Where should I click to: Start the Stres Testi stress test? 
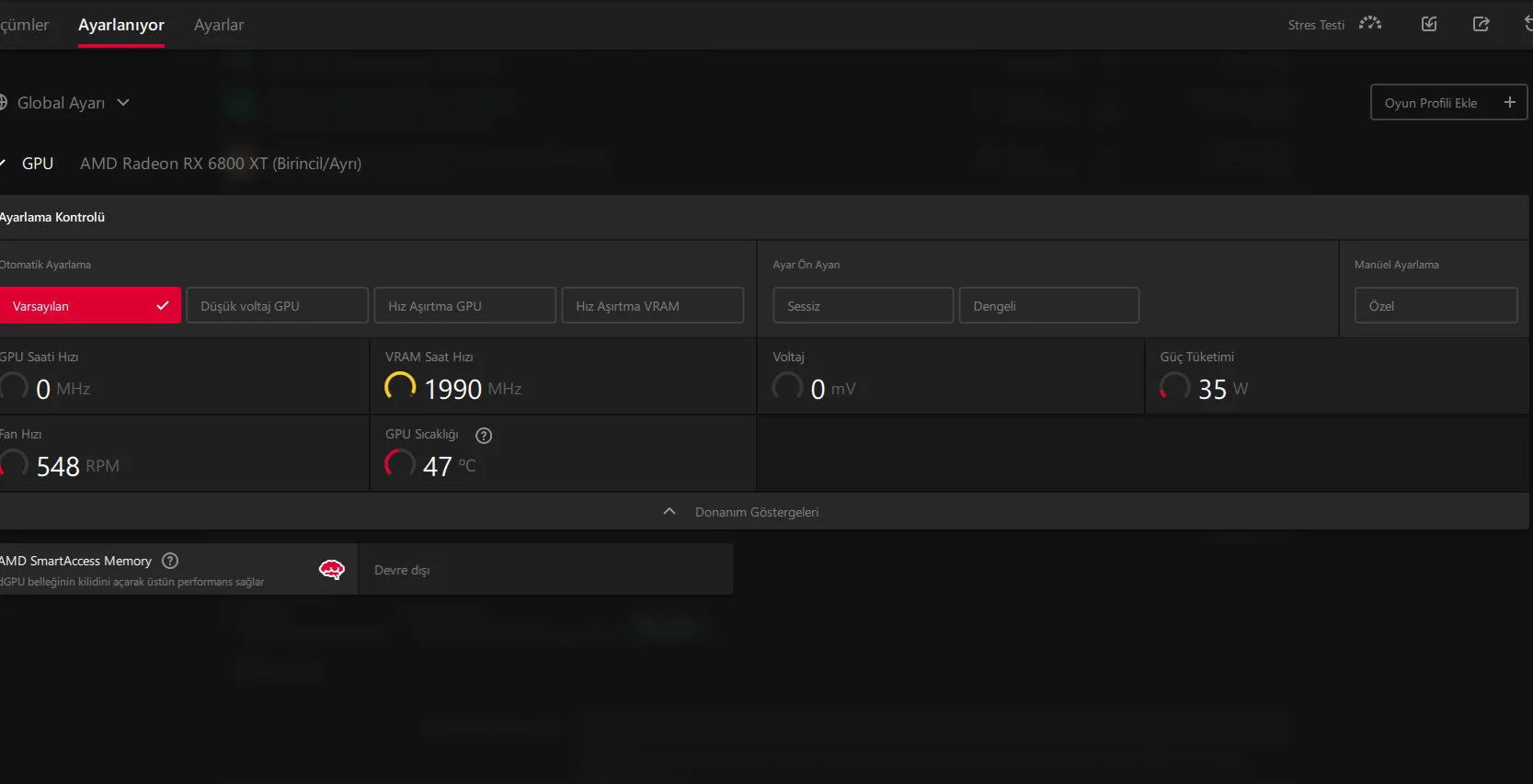1334,25
